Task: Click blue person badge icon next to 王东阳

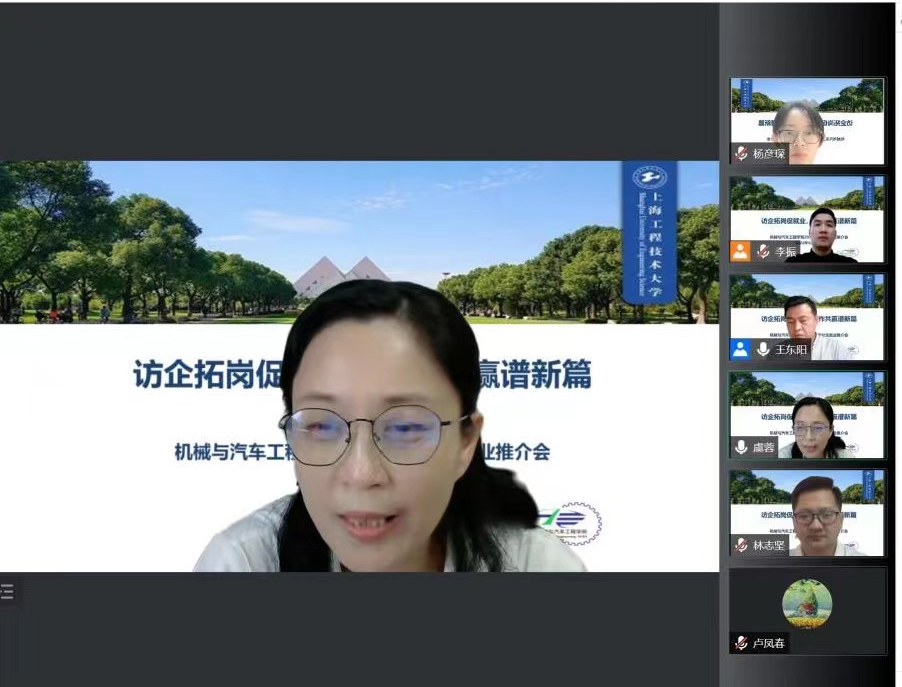Action: coord(740,349)
